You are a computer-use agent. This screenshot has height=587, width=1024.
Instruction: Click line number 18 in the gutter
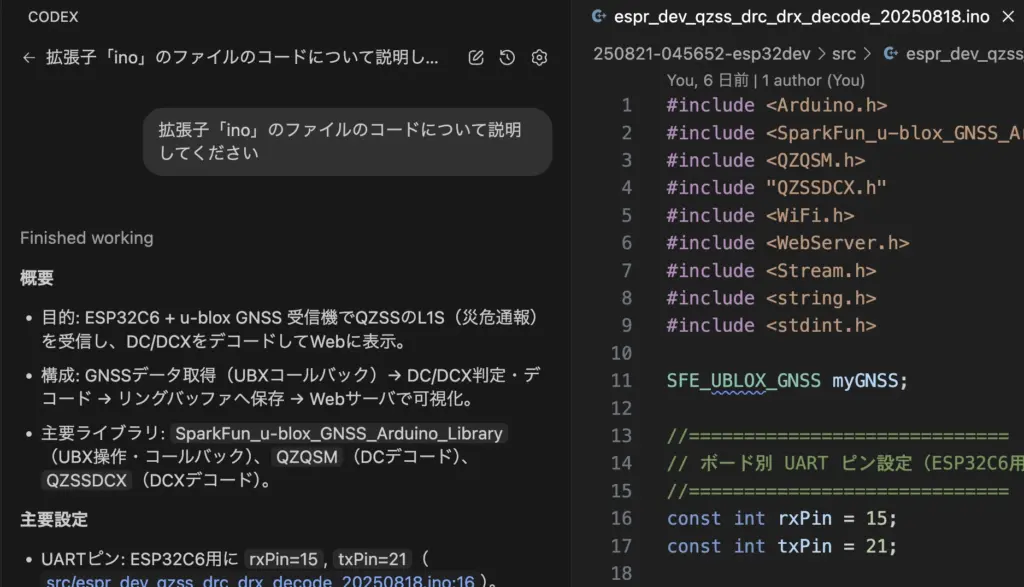621,573
